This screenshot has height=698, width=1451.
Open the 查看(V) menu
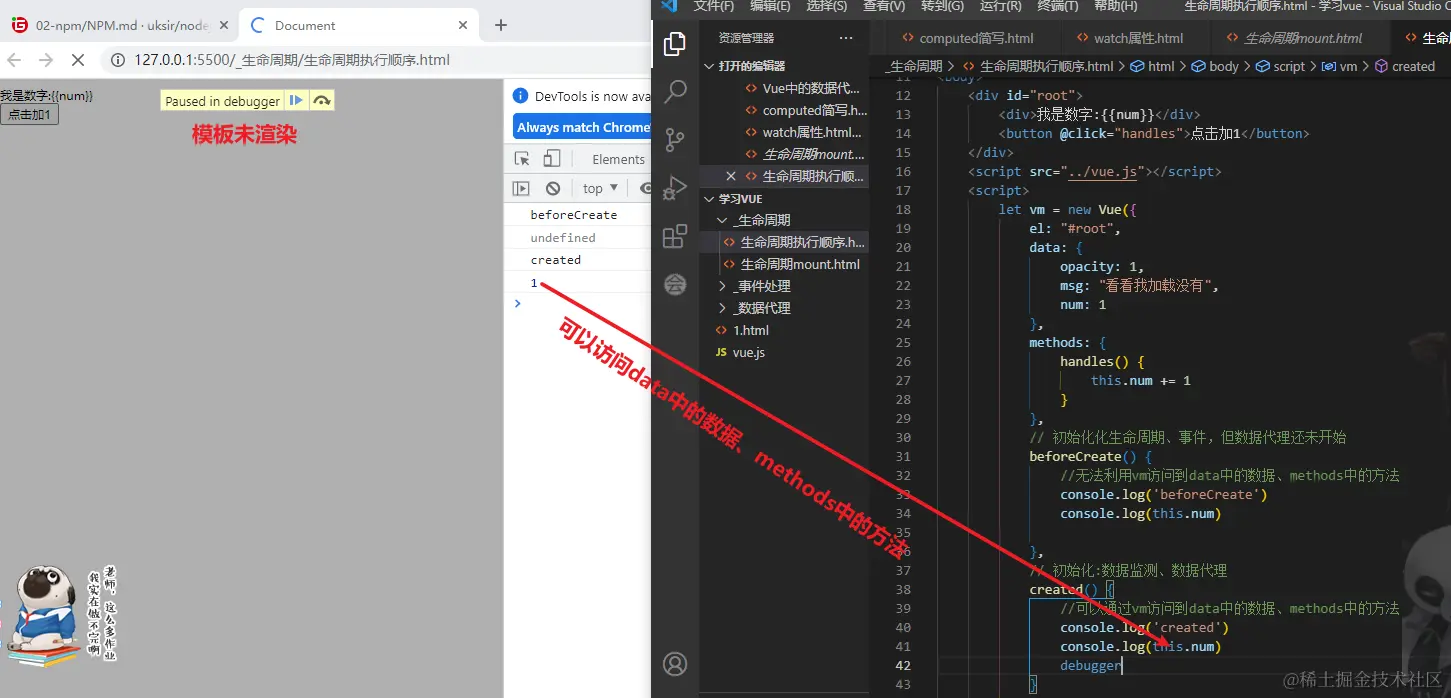point(885,6)
